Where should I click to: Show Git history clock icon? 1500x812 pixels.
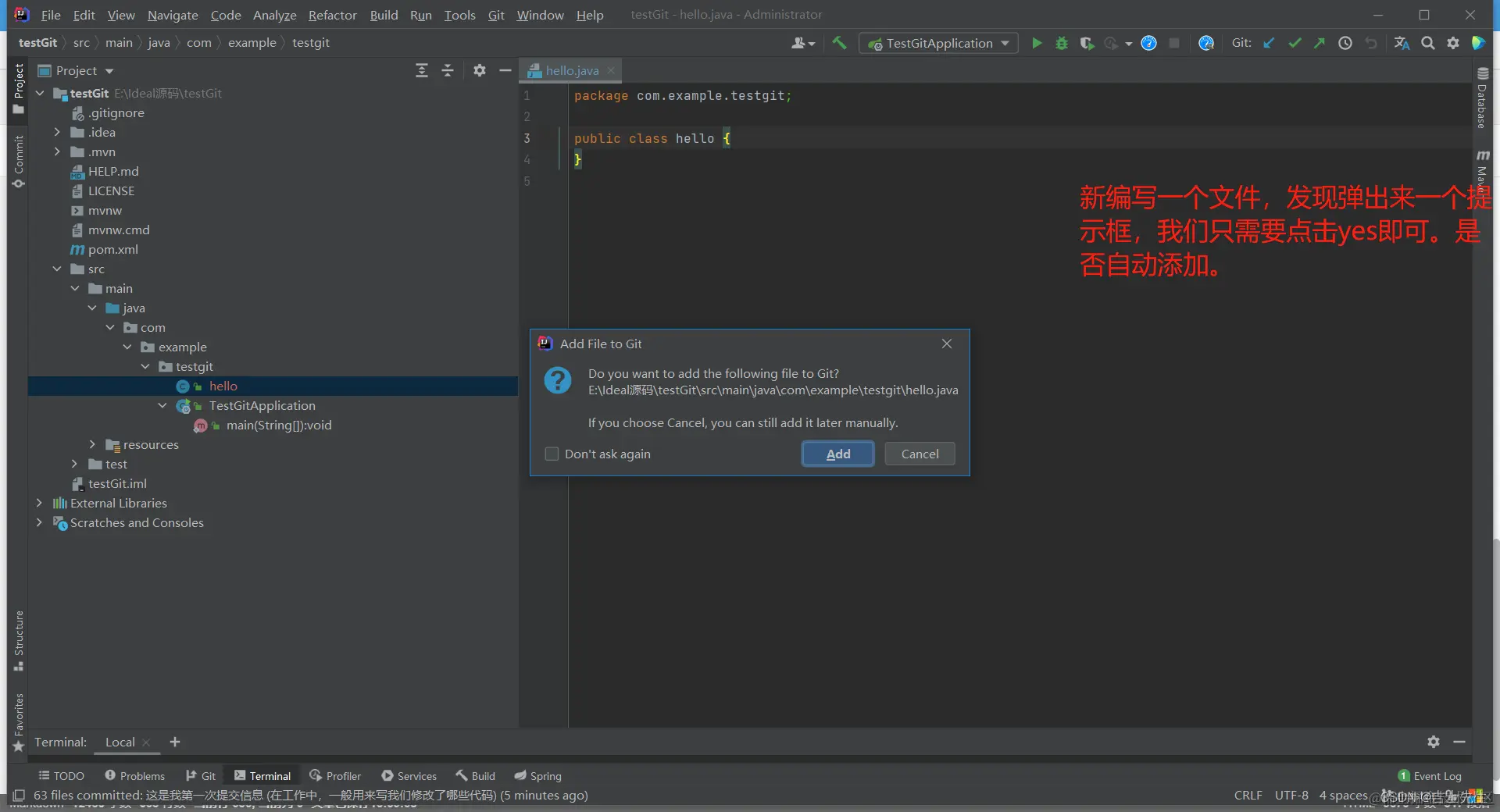click(x=1345, y=44)
